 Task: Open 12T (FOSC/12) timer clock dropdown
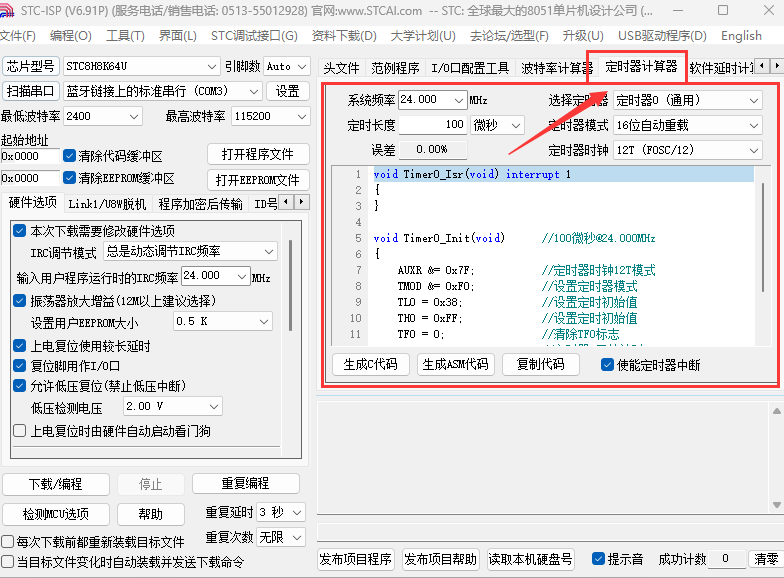click(x=688, y=150)
